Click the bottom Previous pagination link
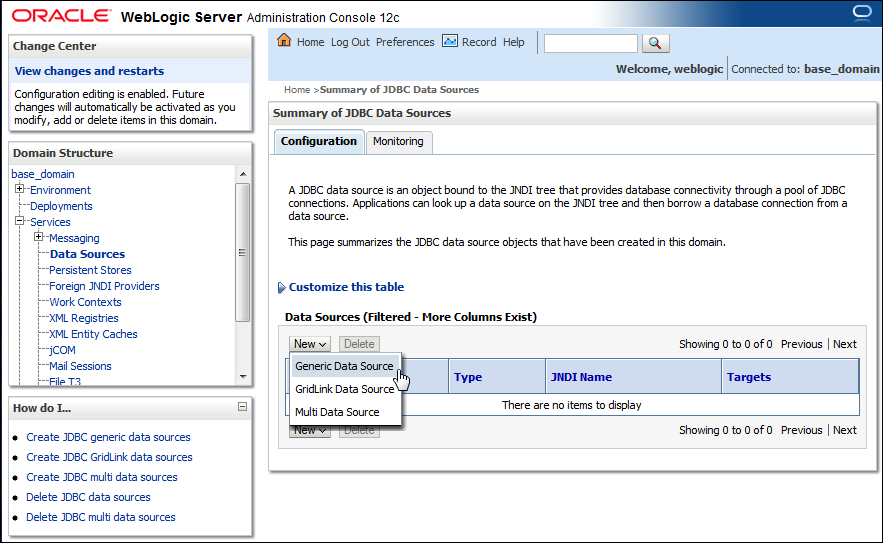Screen dimensions: 883x543 801,430
